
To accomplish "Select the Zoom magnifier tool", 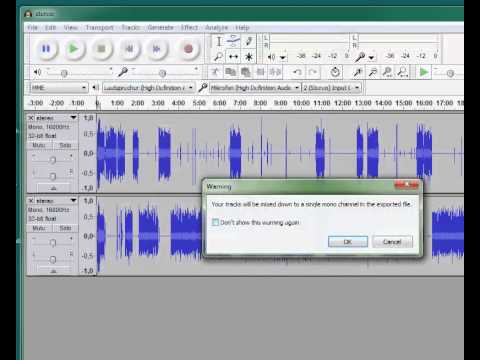I will pos(219,57).
